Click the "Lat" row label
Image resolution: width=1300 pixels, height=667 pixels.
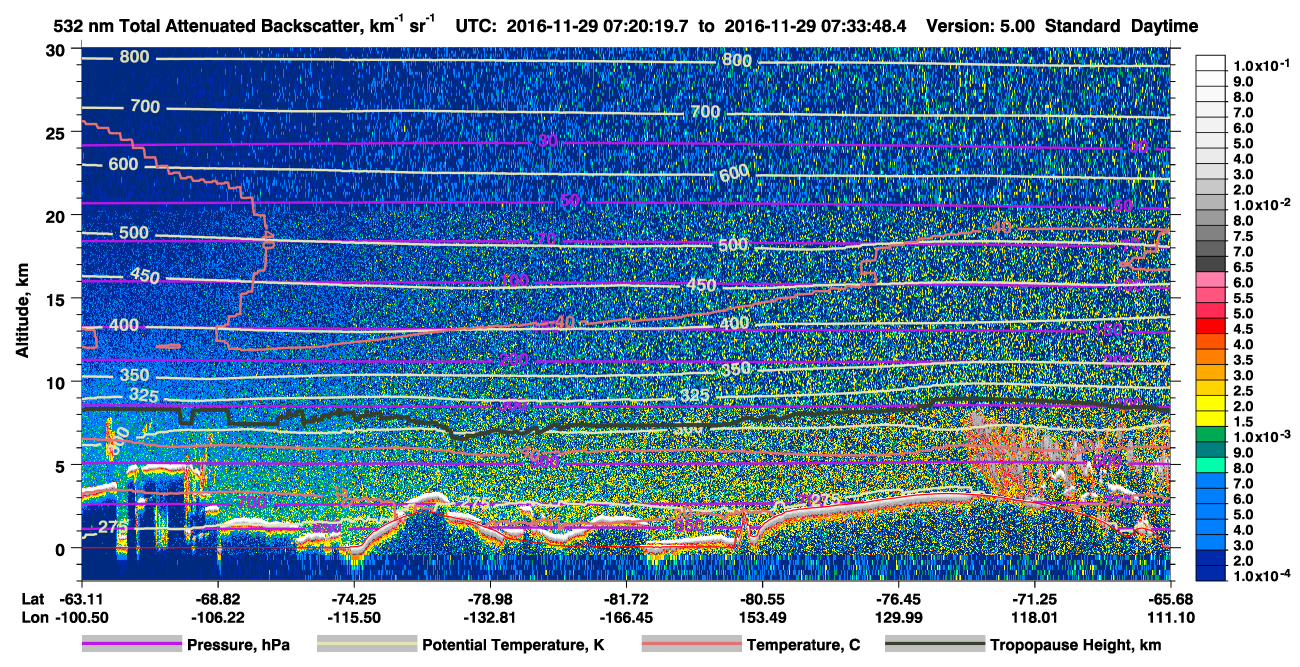pos(33,598)
